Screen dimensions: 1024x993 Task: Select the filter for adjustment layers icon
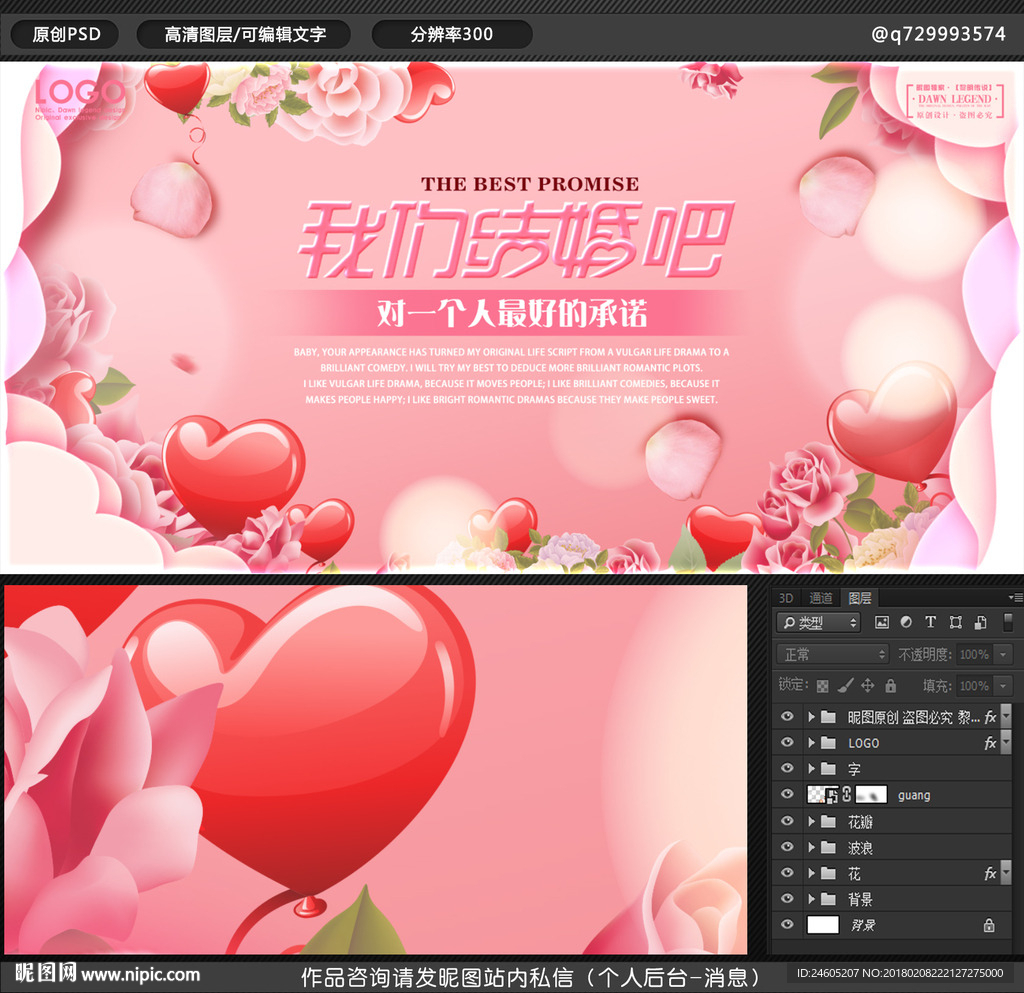(907, 622)
